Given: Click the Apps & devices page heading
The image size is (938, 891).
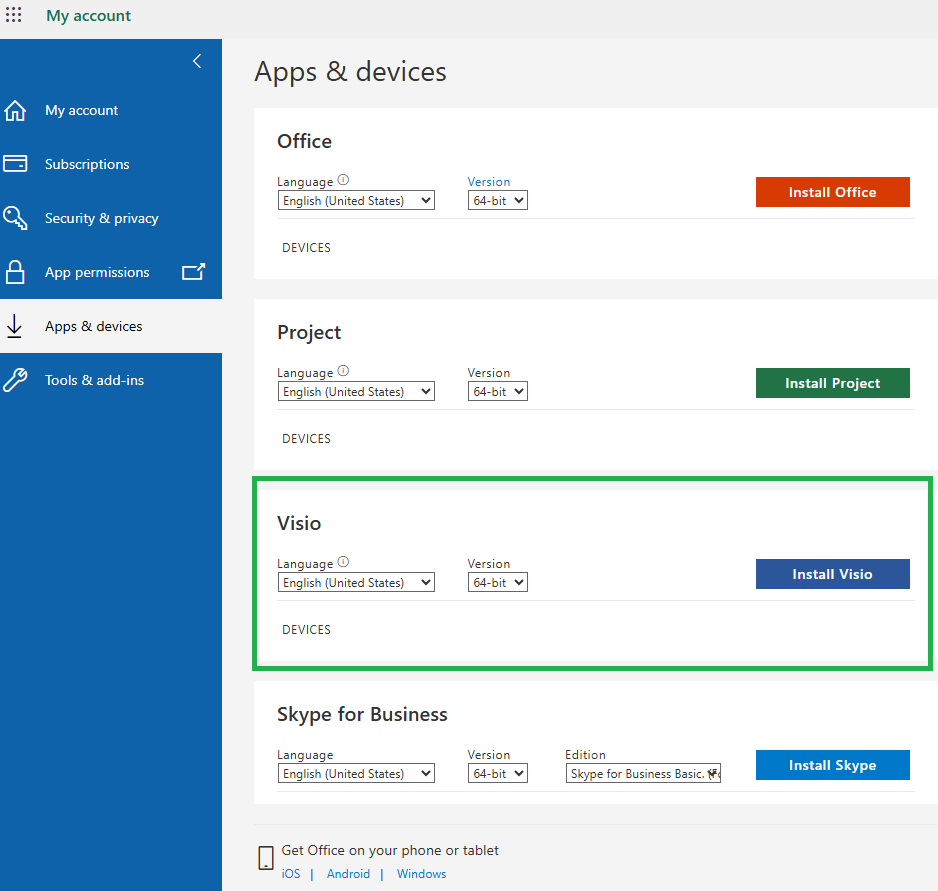Looking at the screenshot, I should coord(351,72).
